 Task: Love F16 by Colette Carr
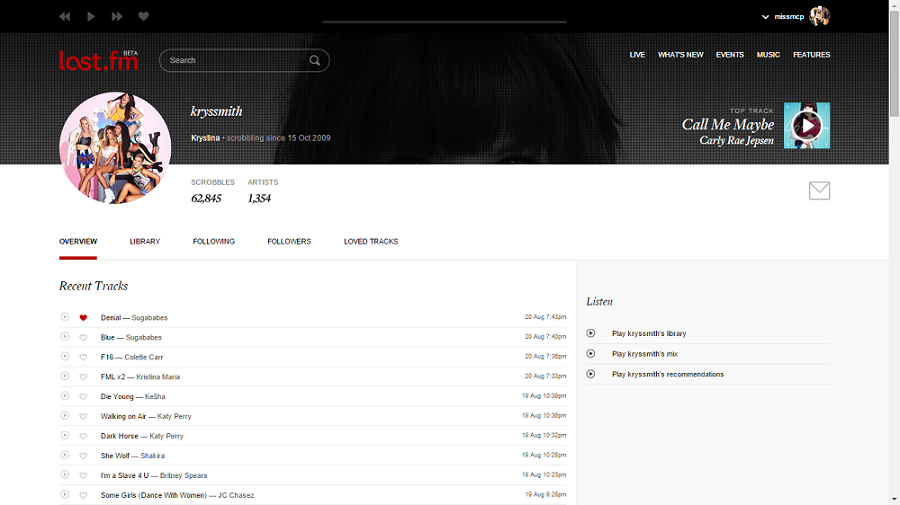(83, 357)
